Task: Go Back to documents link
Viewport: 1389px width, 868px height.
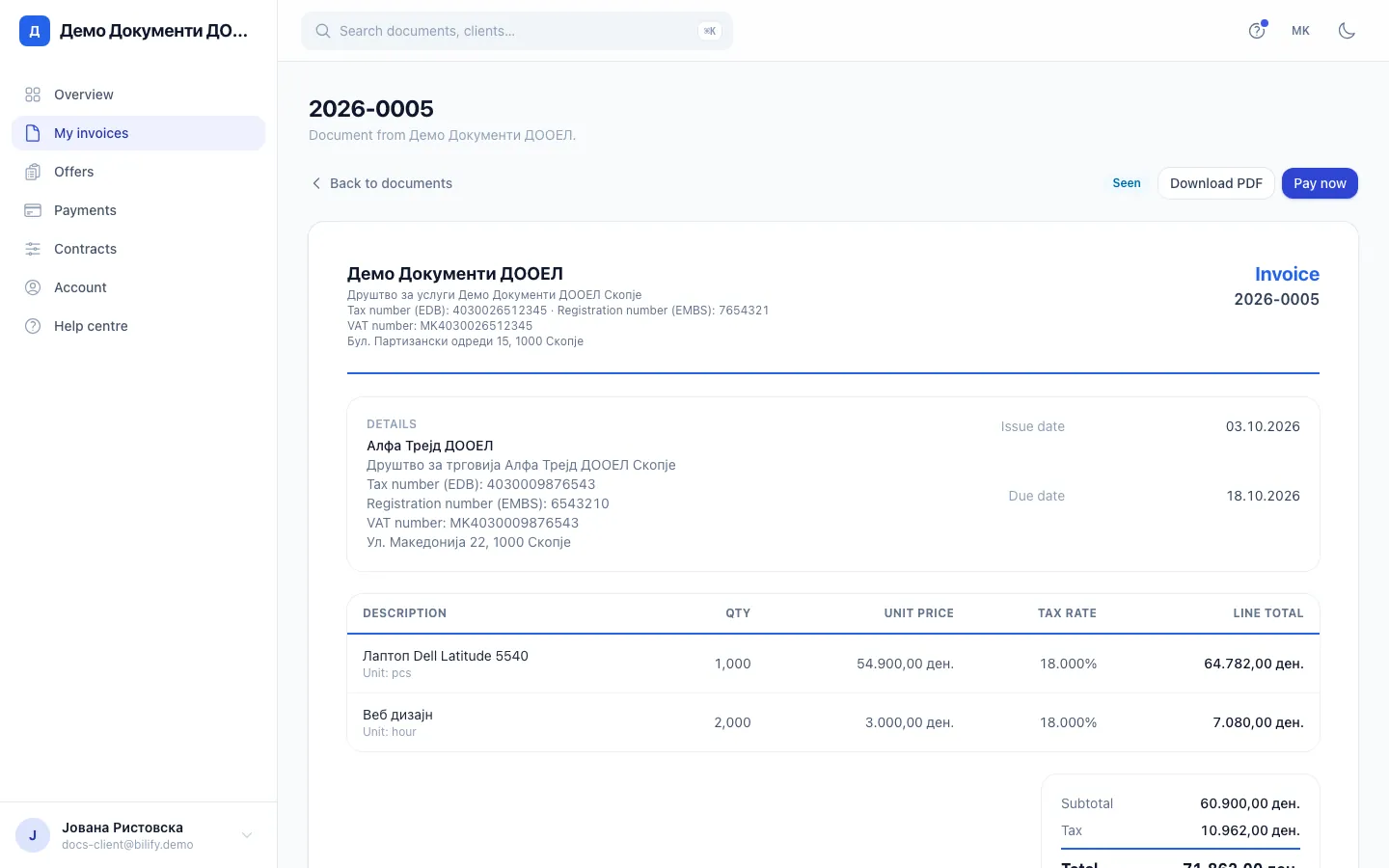Action: click(381, 183)
